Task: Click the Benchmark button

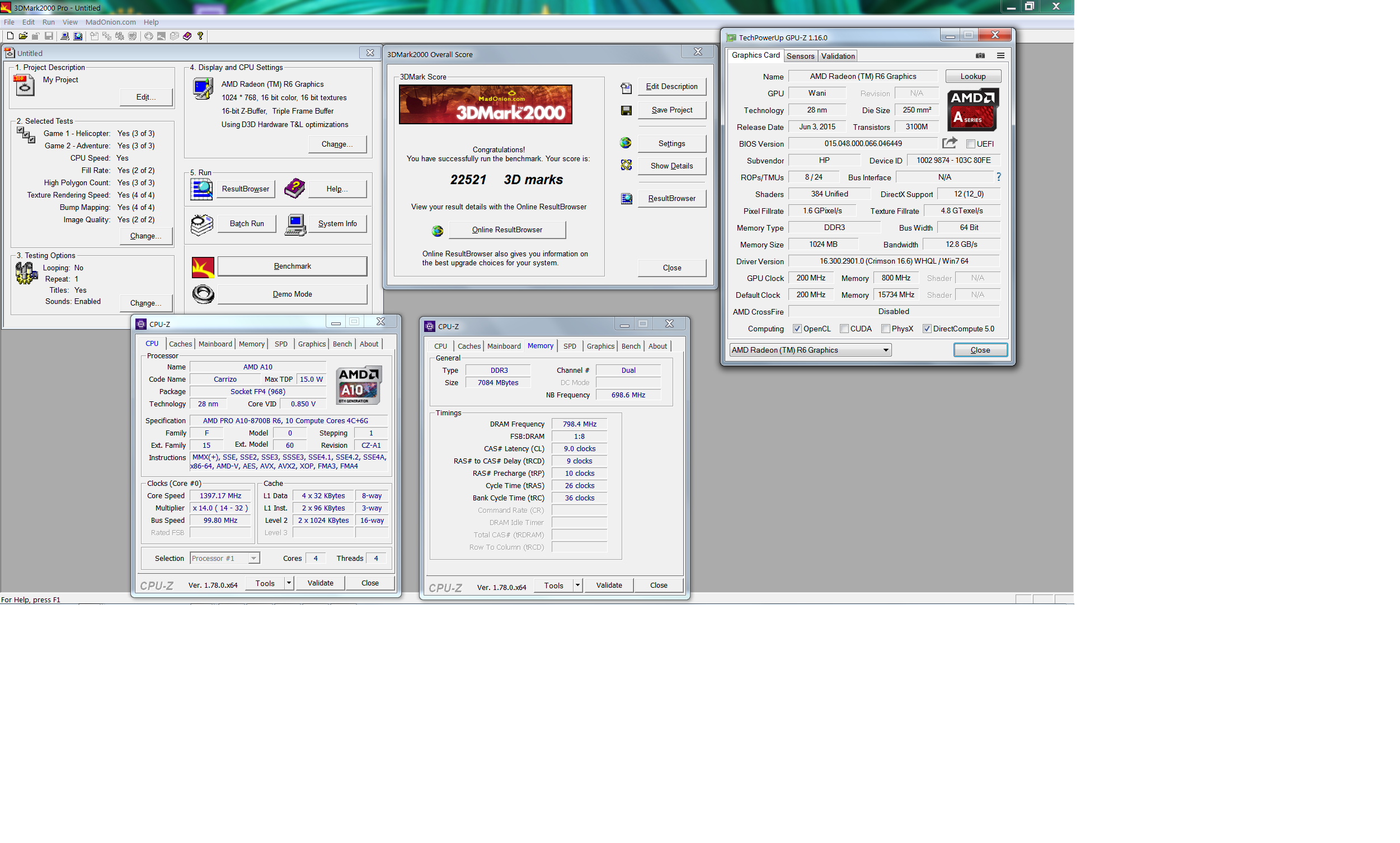Action: (x=293, y=266)
